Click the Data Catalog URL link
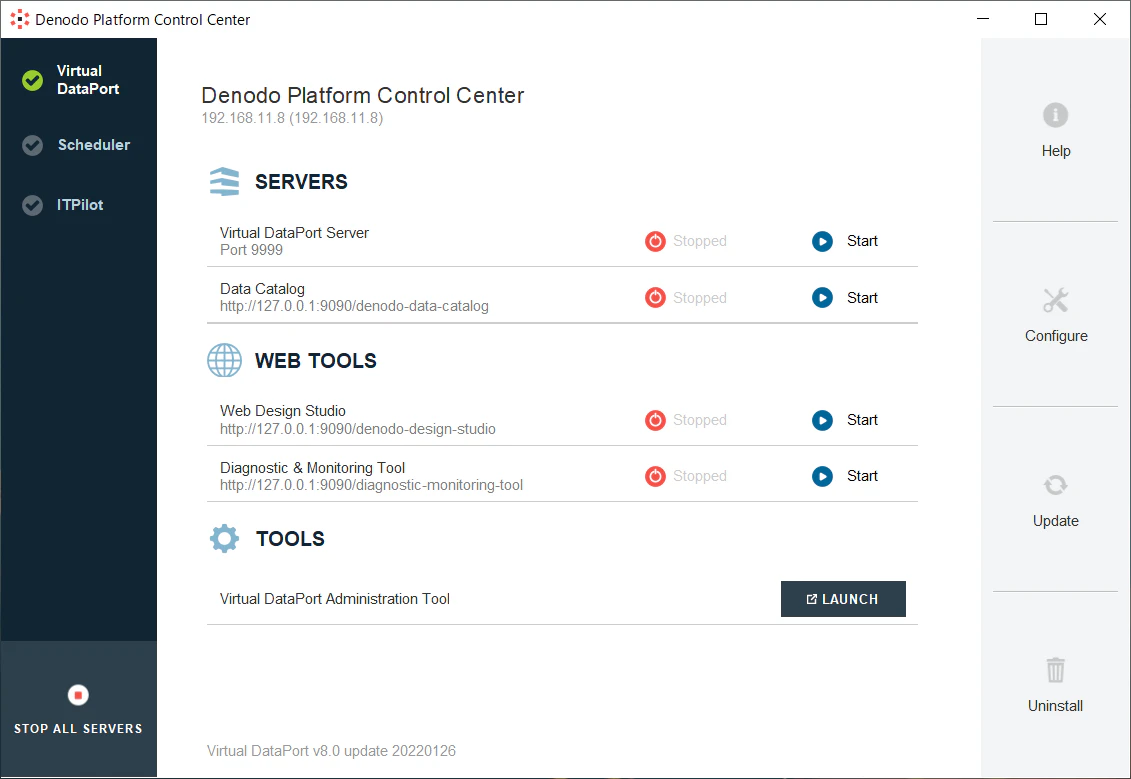The height and width of the screenshot is (779, 1131). (354, 306)
